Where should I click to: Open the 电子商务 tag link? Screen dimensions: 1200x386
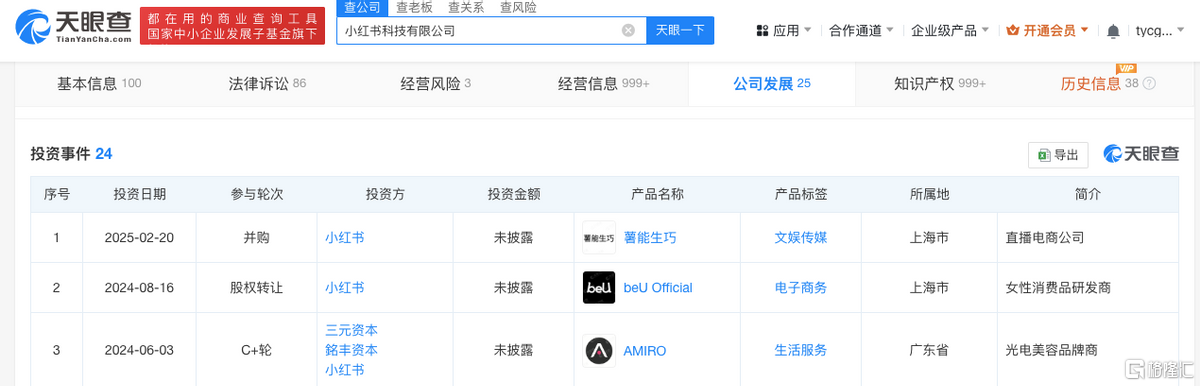coord(801,288)
